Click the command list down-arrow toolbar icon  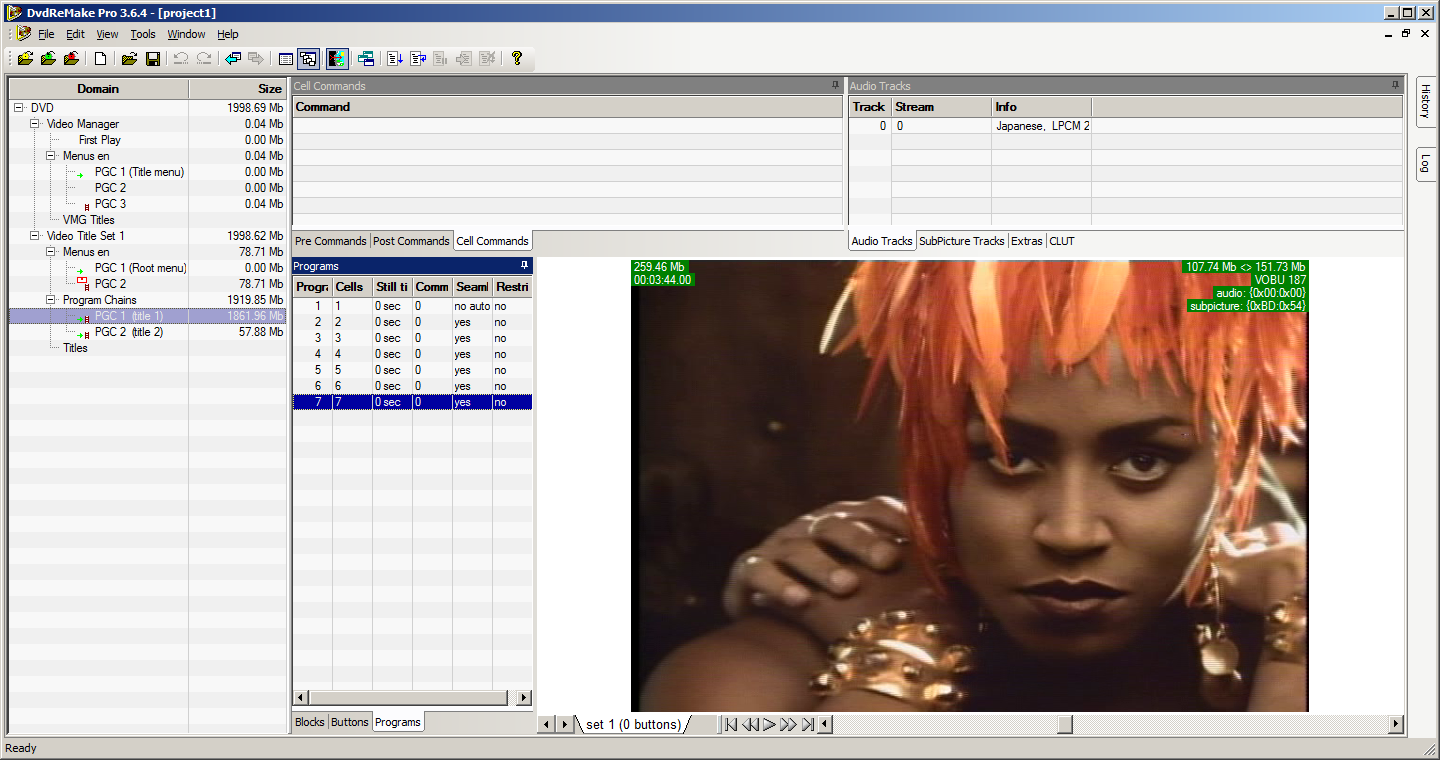395,59
